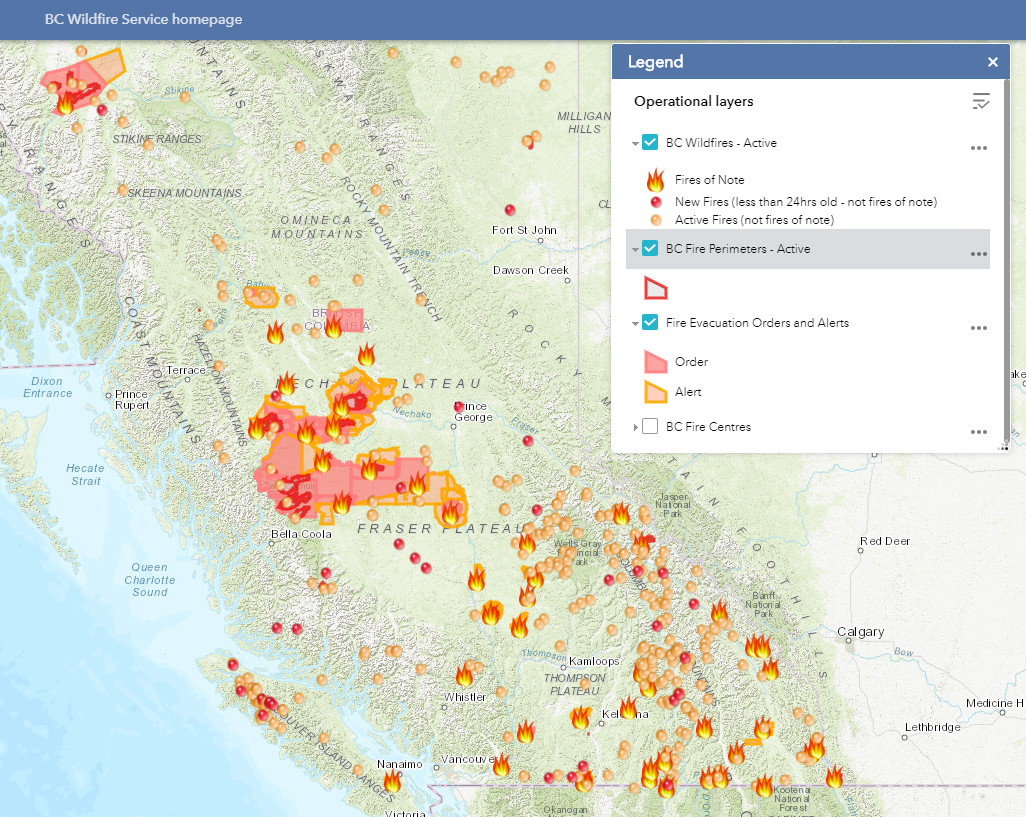1026x817 pixels.
Task: Click the fire of note marker beside Nanaimo
Action: [392, 781]
